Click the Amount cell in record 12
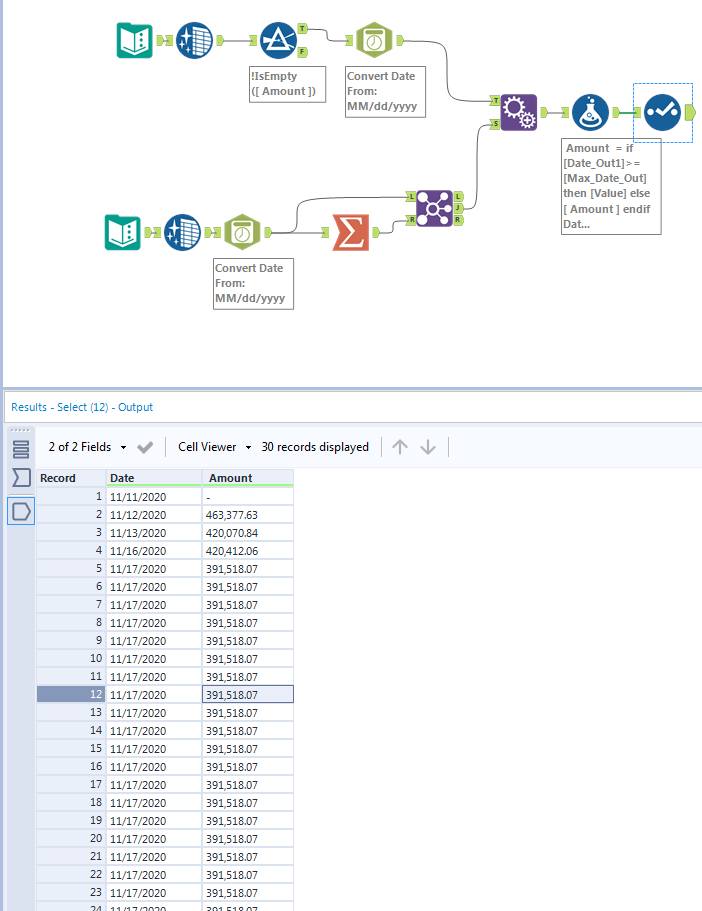Viewport: 702px width, 911px height. pyautogui.click(x=248, y=694)
